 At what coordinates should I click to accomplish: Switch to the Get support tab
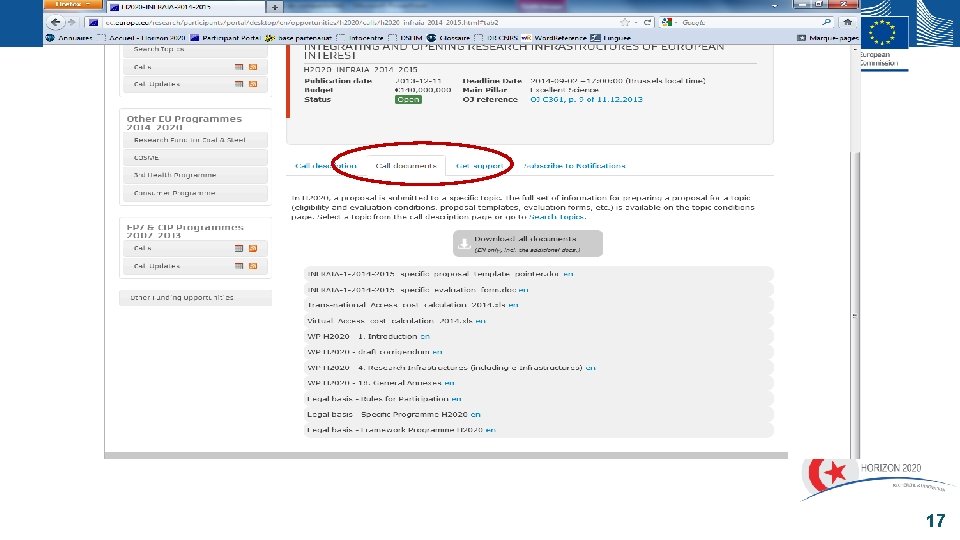click(479, 166)
